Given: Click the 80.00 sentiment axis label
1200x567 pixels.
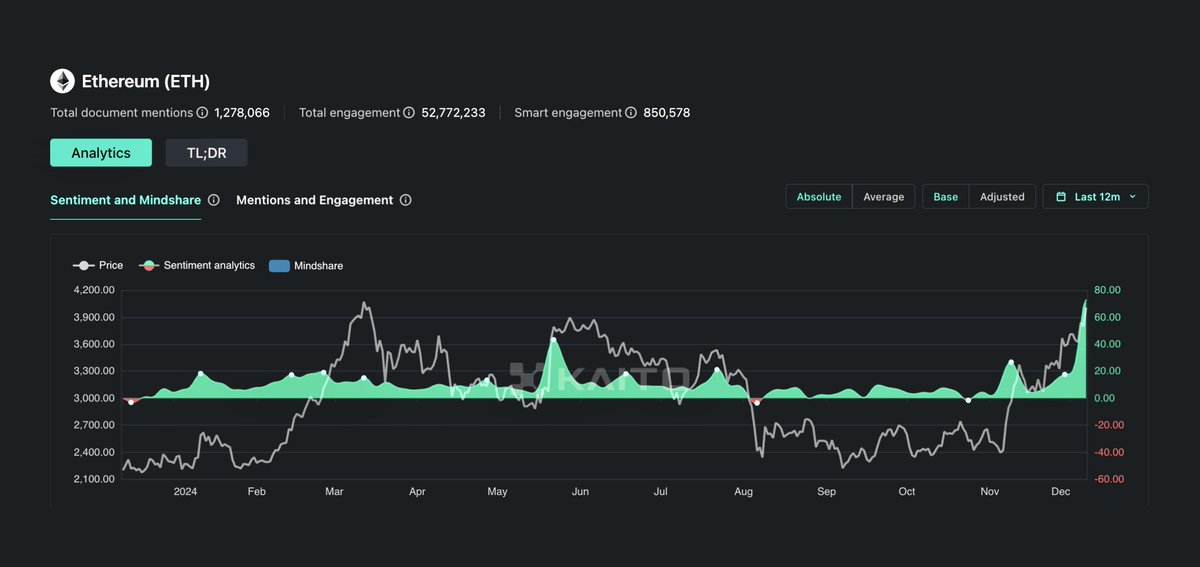Looking at the screenshot, I should coord(1107,290).
